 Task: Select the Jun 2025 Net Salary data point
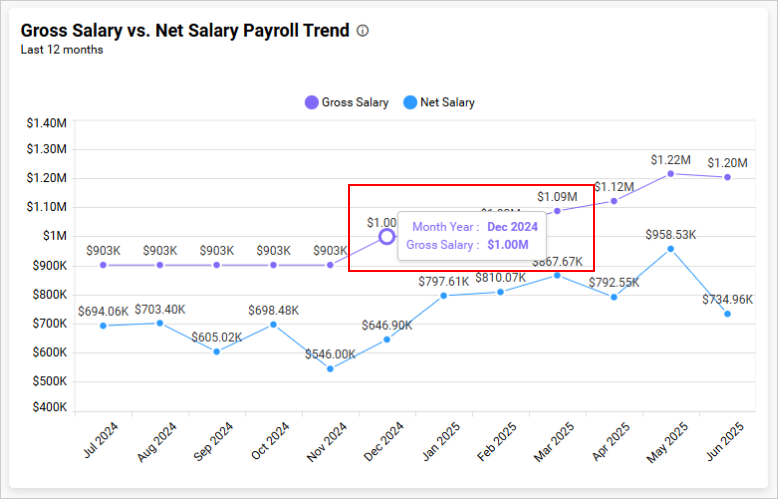pyautogui.click(x=727, y=314)
